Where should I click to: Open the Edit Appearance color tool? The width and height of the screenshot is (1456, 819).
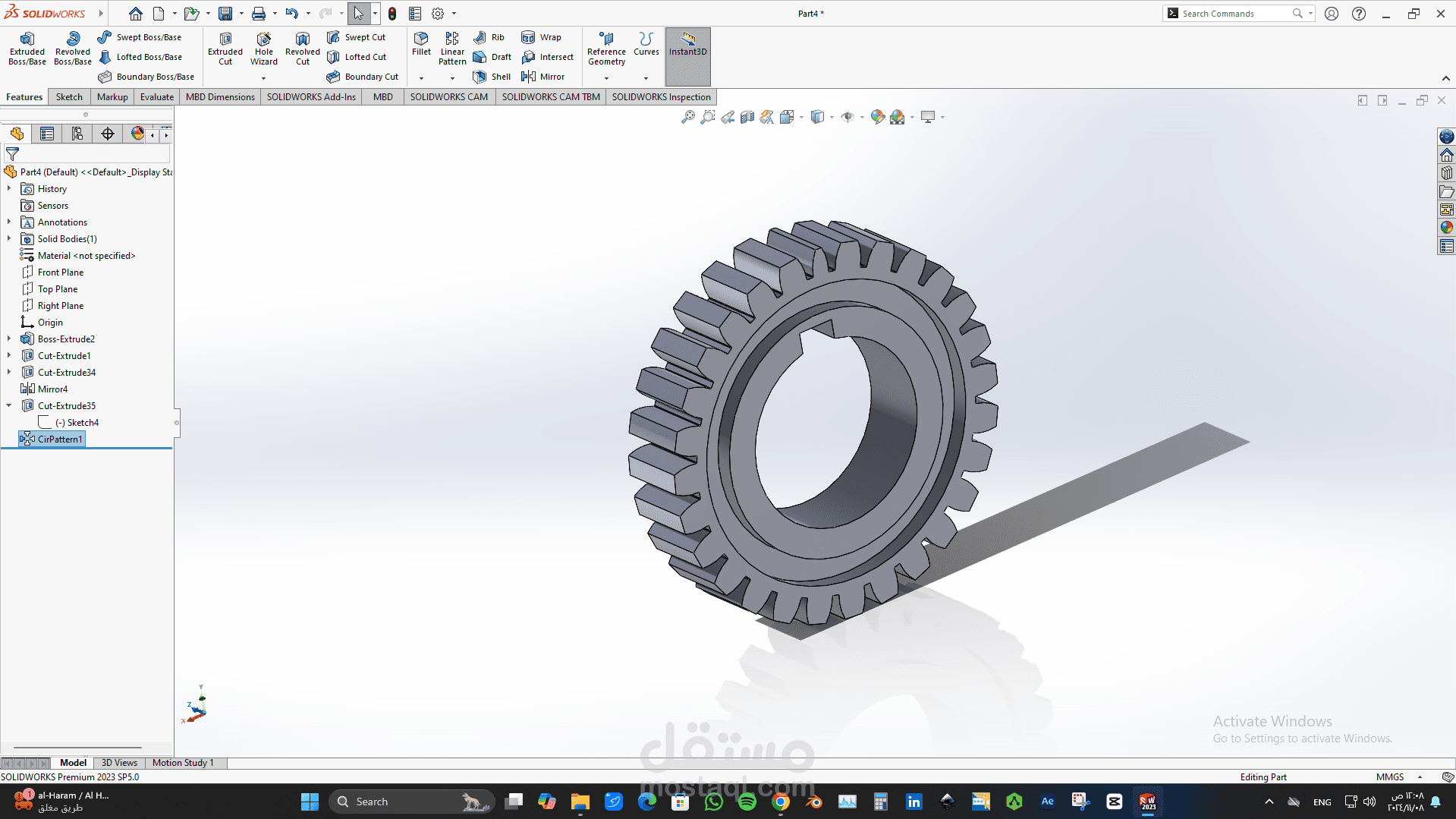click(x=878, y=116)
